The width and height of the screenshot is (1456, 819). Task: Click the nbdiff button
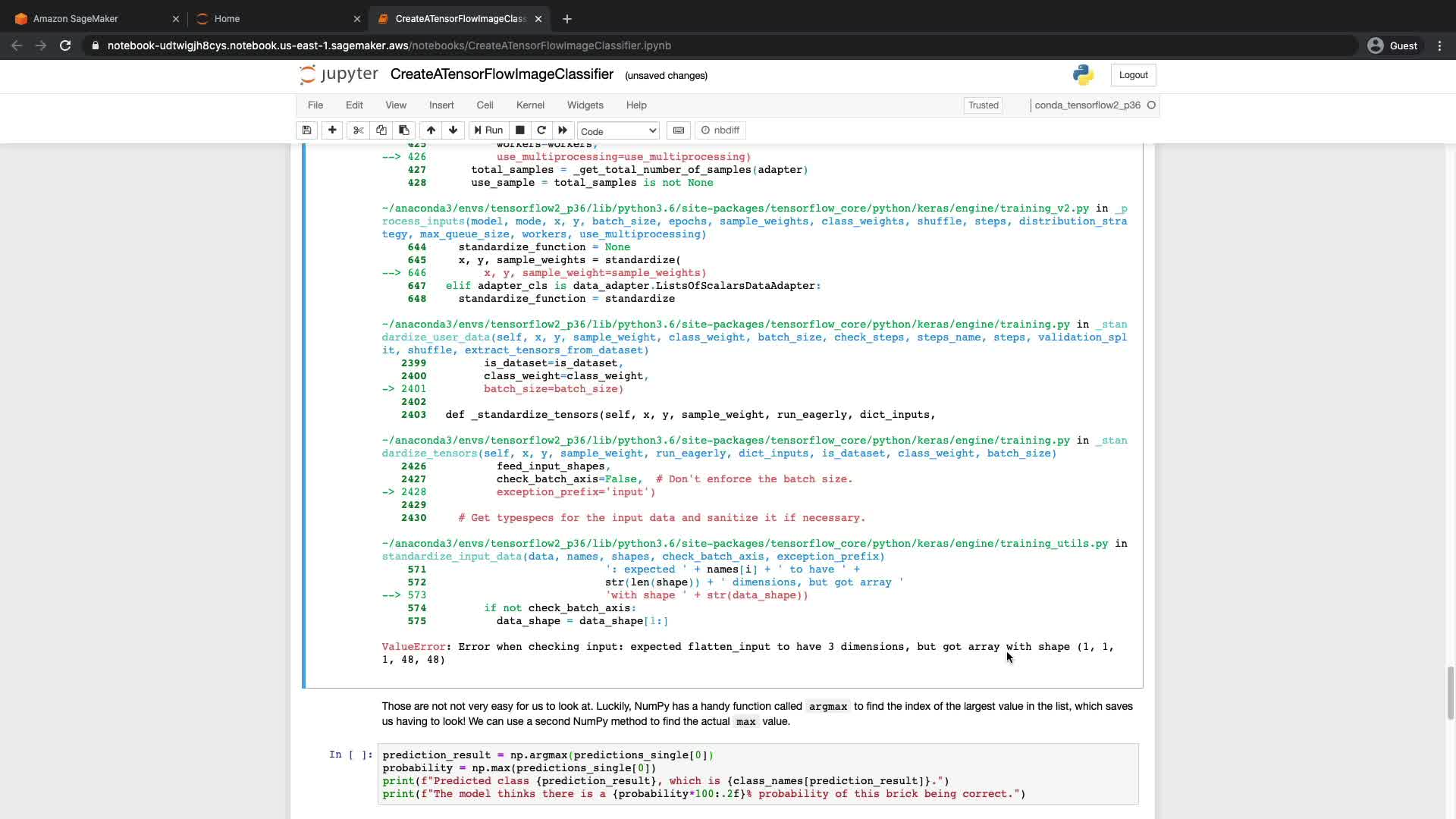[x=720, y=130]
